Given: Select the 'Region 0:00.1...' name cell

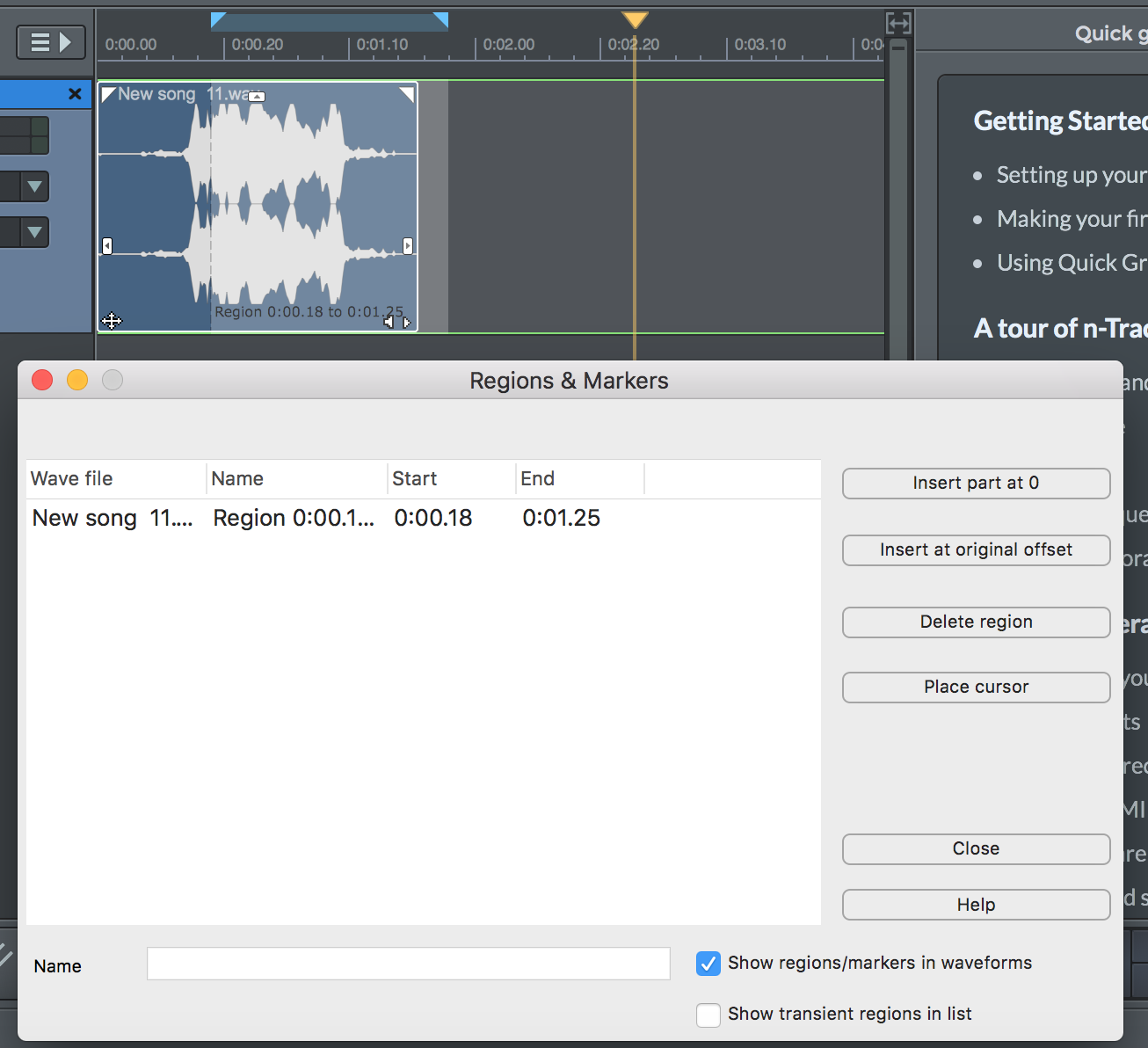Looking at the screenshot, I should pyautogui.click(x=294, y=518).
